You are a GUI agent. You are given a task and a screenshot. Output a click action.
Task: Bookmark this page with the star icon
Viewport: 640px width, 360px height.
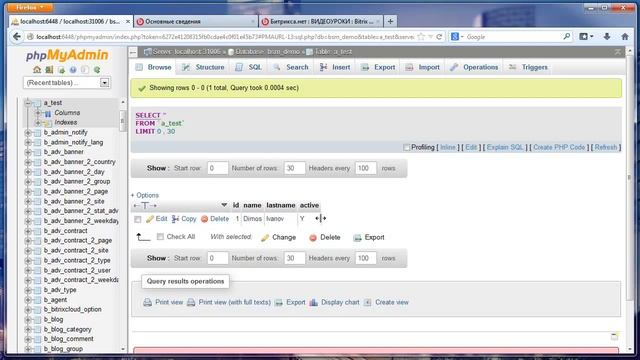tap(421, 37)
